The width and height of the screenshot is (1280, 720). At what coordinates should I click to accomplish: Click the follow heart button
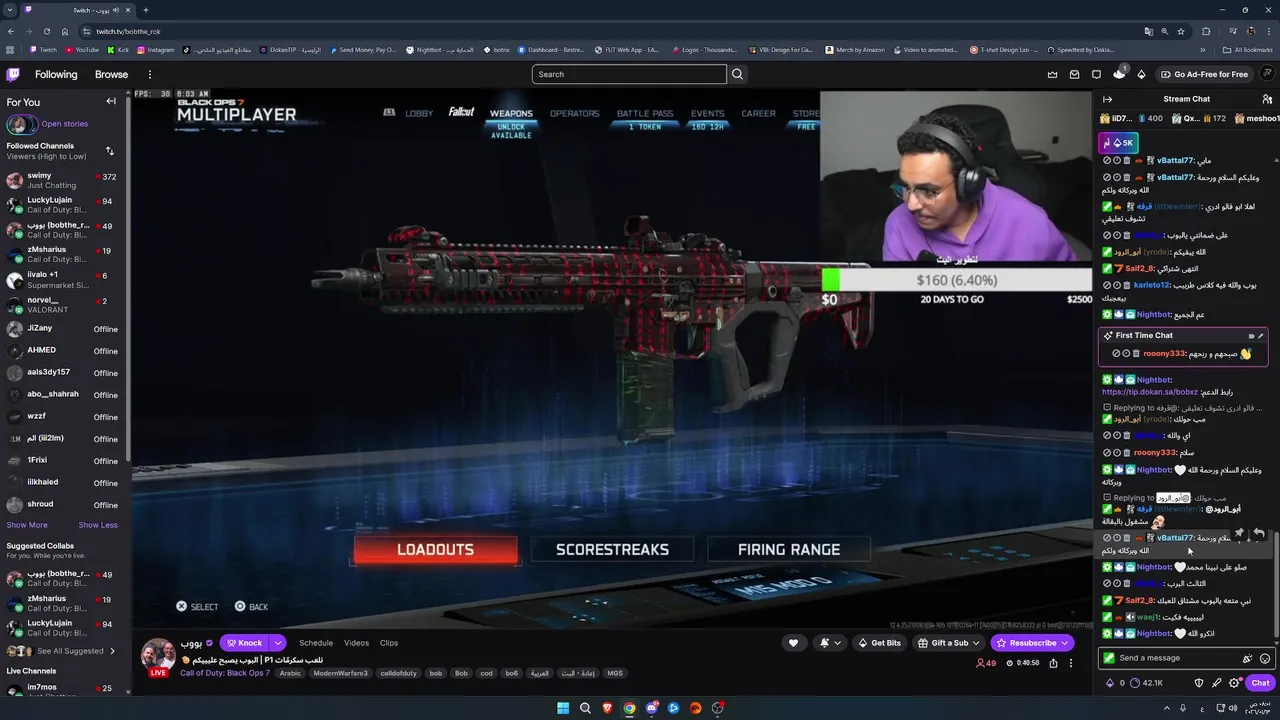(x=793, y=643)
